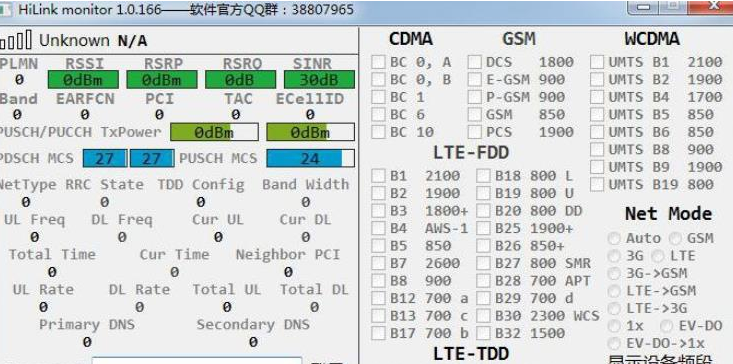Screen dimensions: 733x364
Task: Enable LTE B27 800 SMR band
Action: 483,264
